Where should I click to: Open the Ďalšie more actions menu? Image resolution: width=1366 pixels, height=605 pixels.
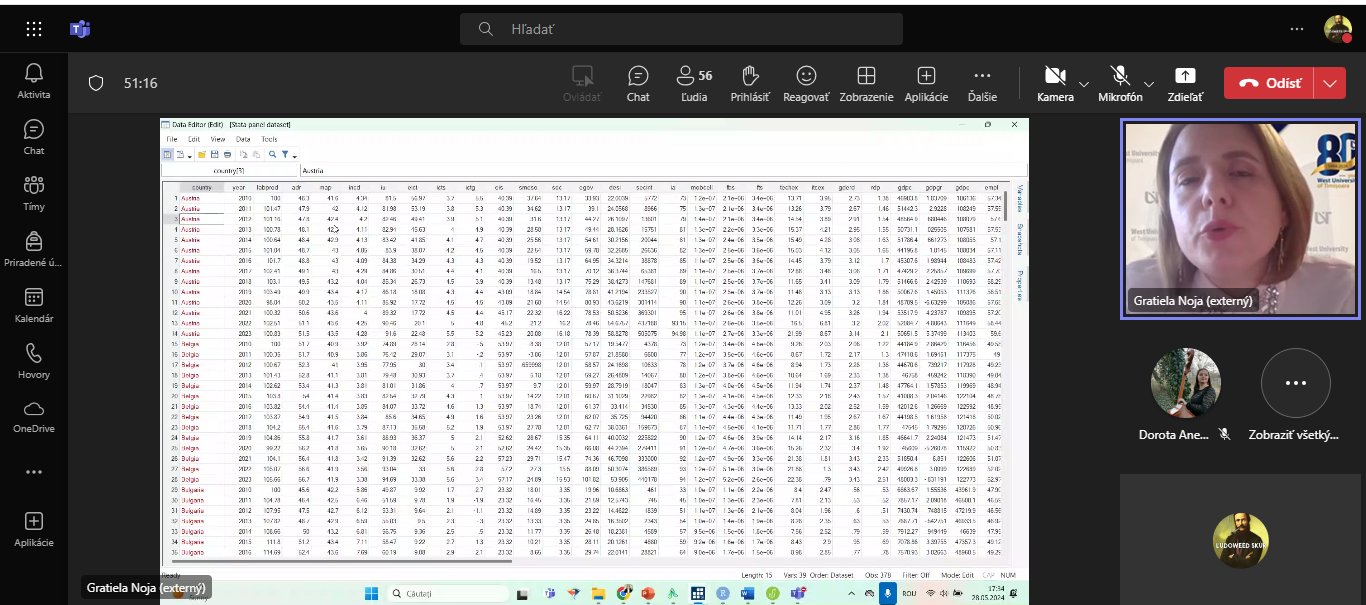(982, 83)
